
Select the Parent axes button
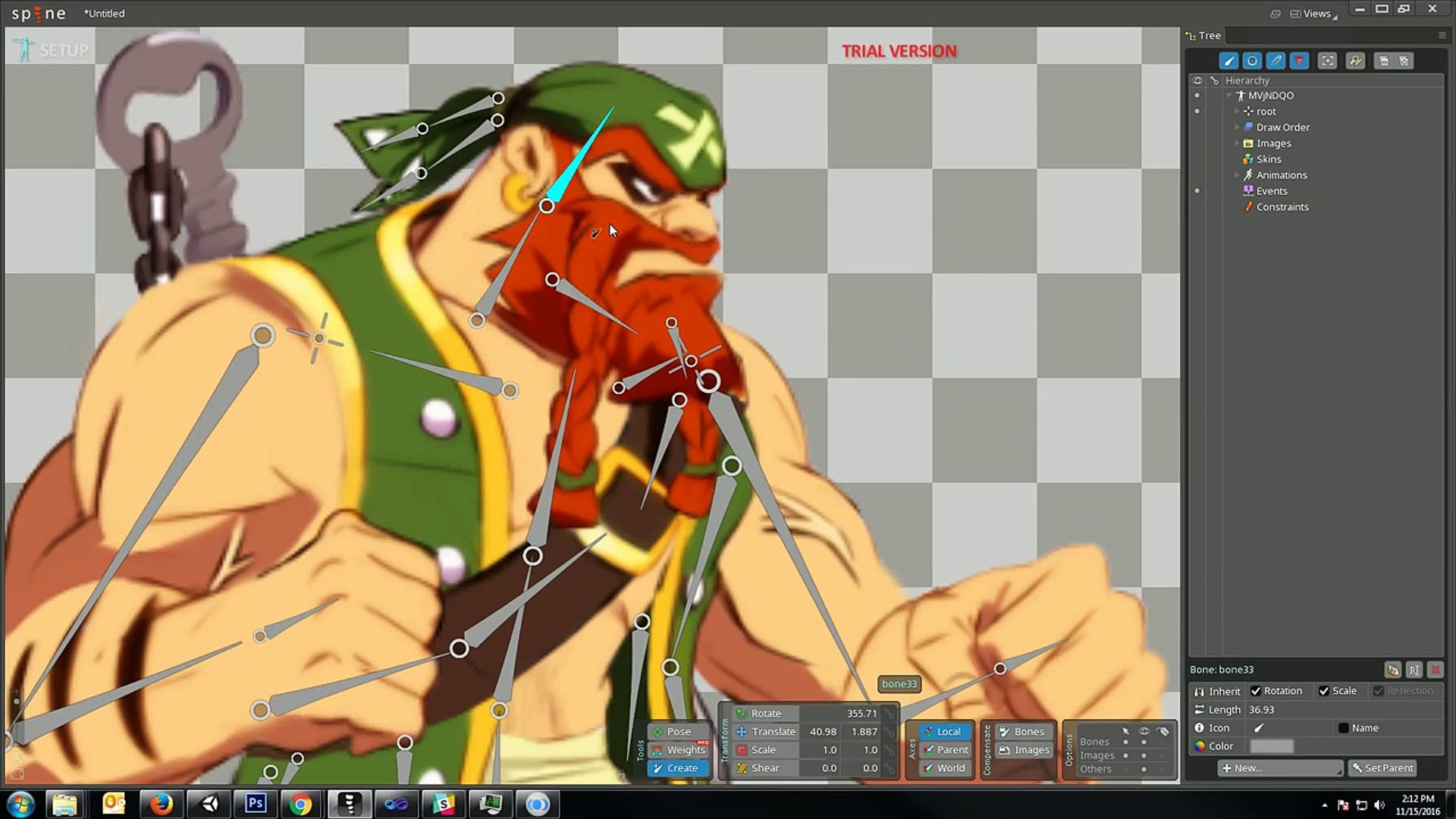click(x=945, y=750)
